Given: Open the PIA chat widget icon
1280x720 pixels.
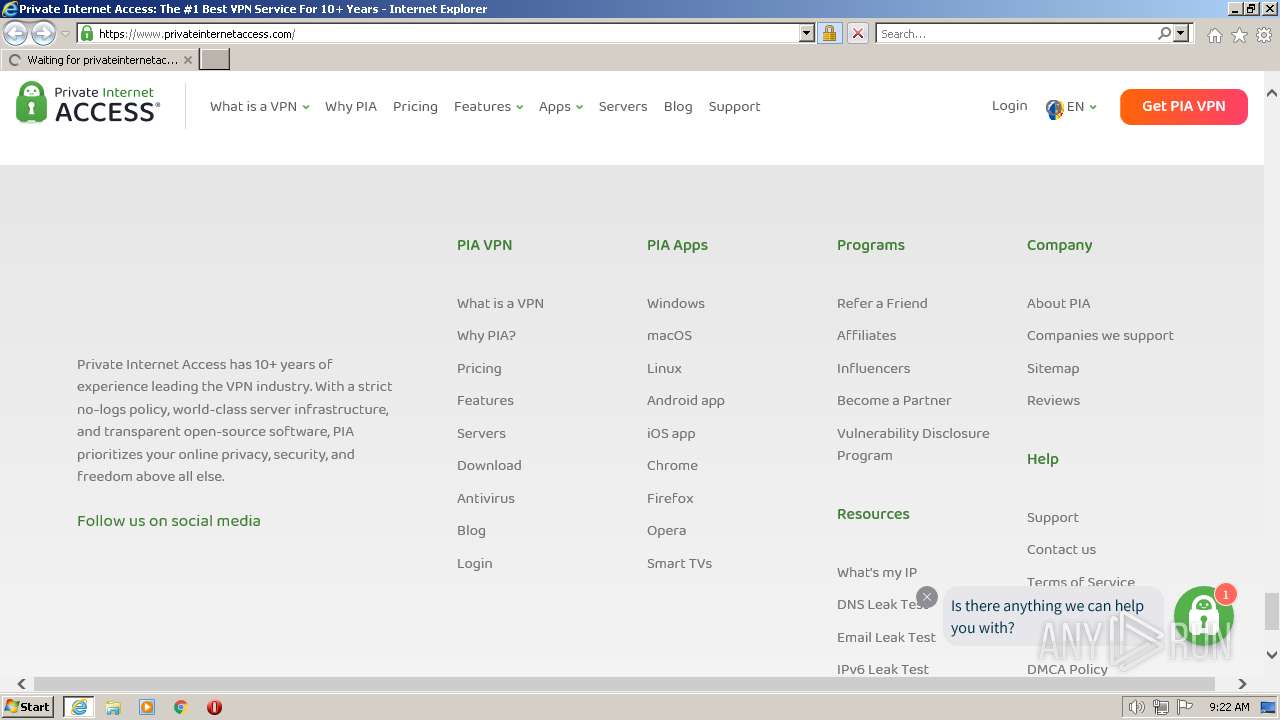Looking at the screenshot, I should tap(1203, 616).
